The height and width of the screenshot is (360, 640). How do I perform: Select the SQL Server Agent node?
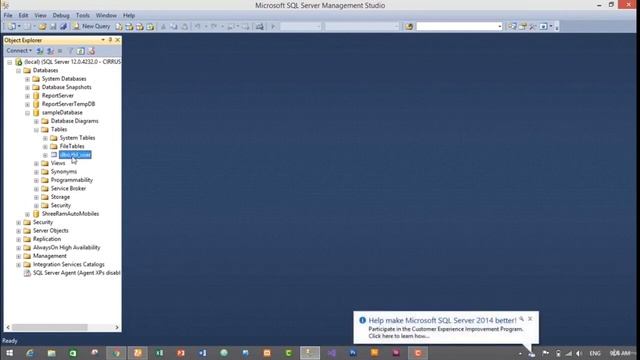click(x=76, y=273)
